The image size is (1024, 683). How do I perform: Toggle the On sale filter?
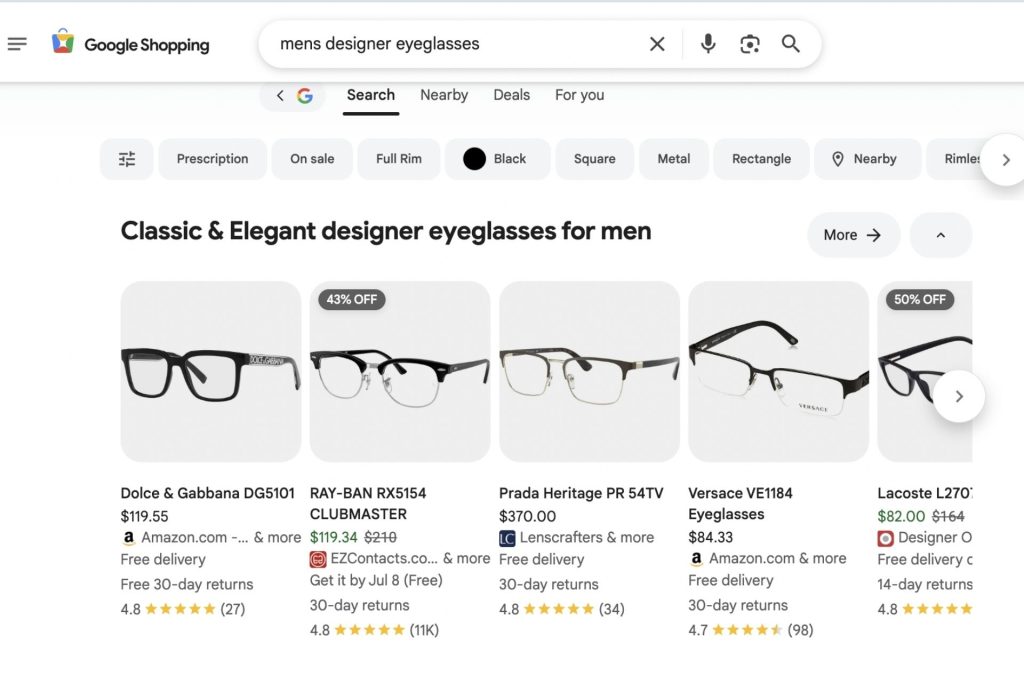pyautogui.click(x=311, y=158)
